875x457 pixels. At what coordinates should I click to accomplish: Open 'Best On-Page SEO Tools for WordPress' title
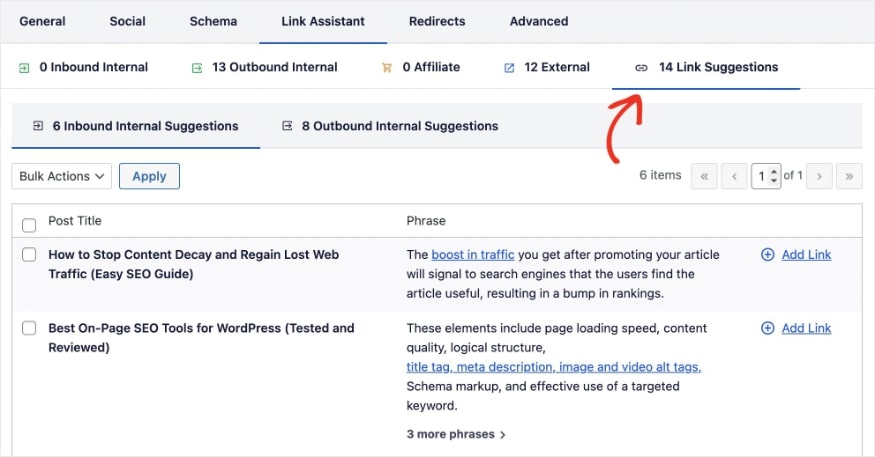[x=201, y=338]
